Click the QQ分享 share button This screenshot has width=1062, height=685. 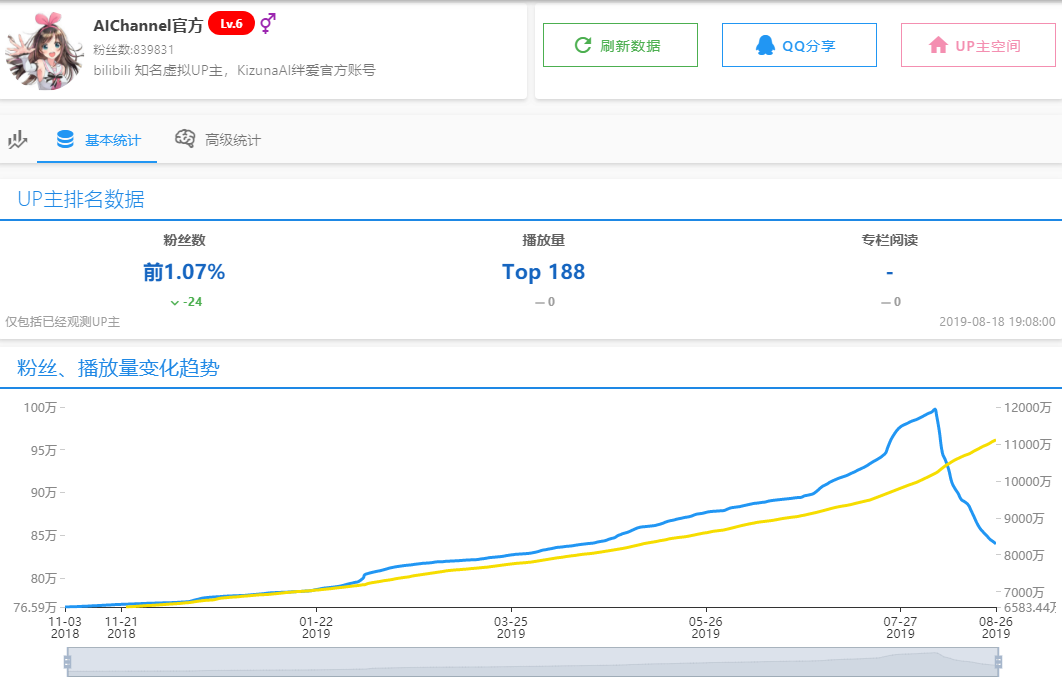[799, 45]
